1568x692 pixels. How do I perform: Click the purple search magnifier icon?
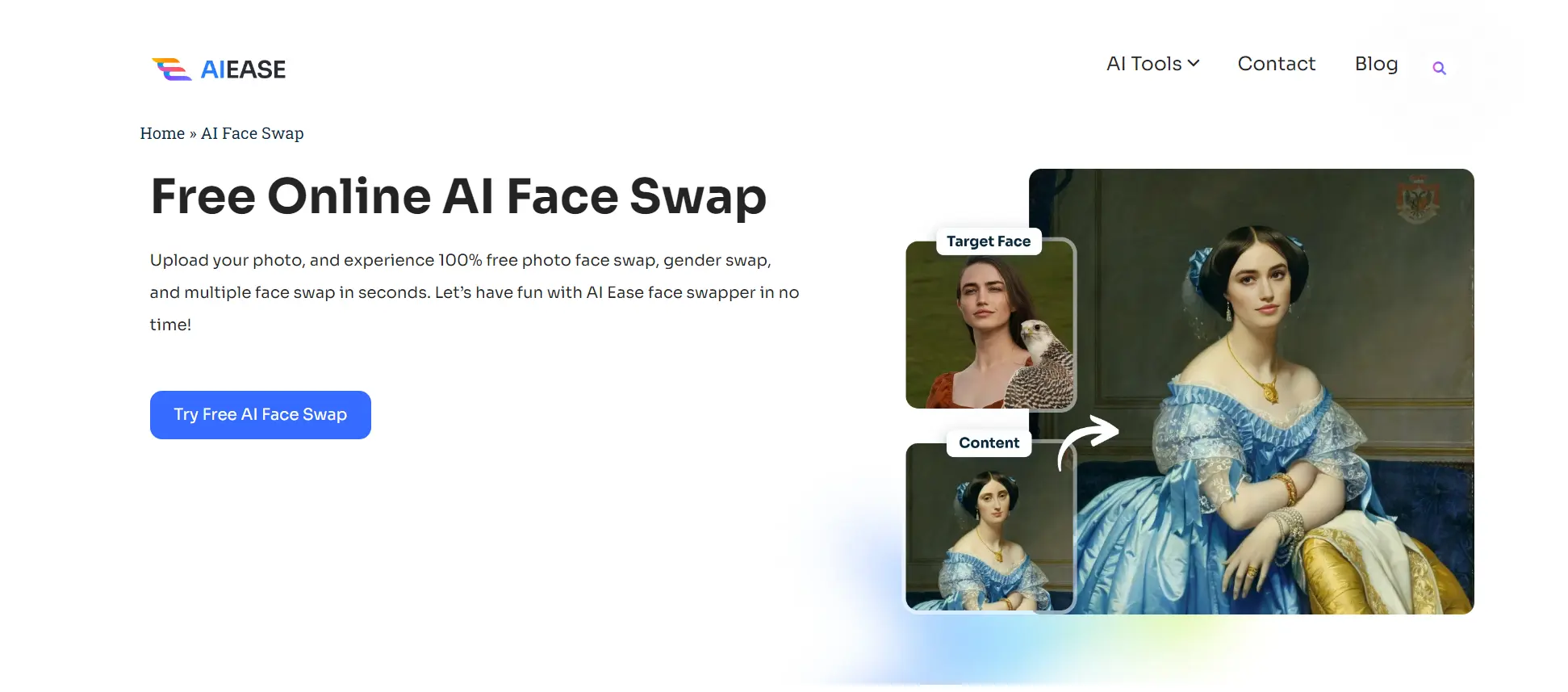click(x=1439, y=69)
